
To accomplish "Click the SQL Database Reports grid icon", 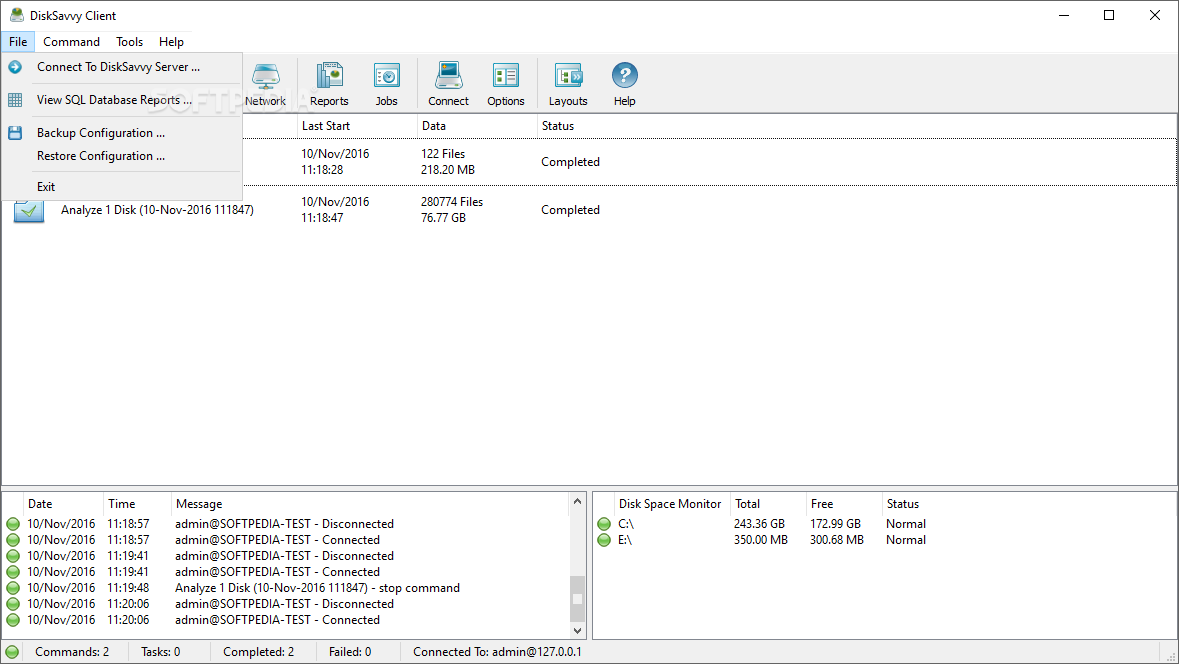I will tap(15, 100).
